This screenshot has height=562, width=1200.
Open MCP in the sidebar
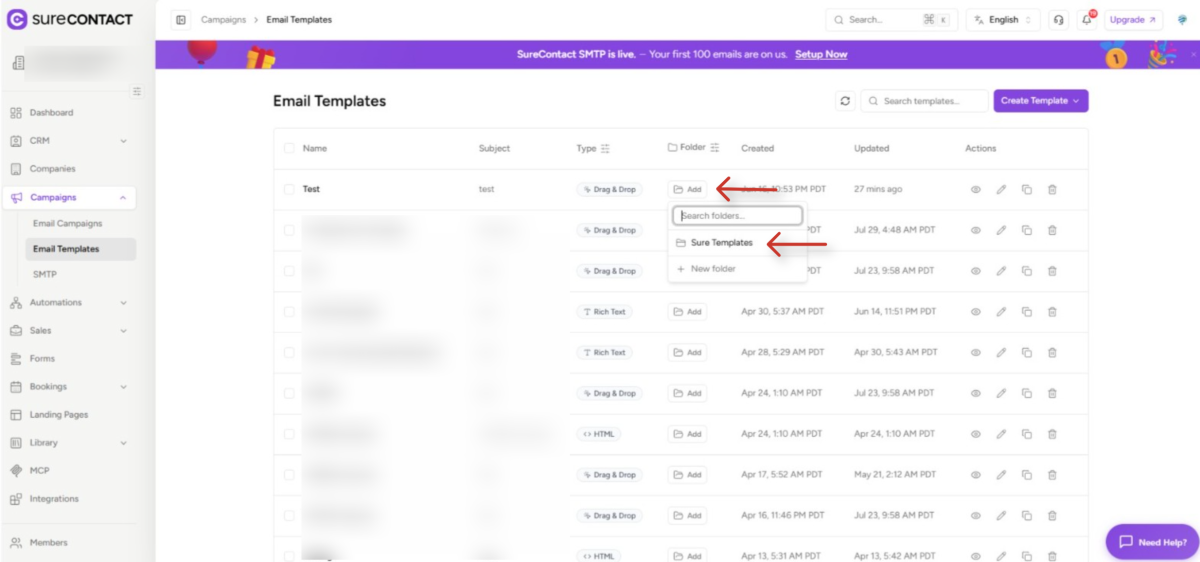pos(70,470)
